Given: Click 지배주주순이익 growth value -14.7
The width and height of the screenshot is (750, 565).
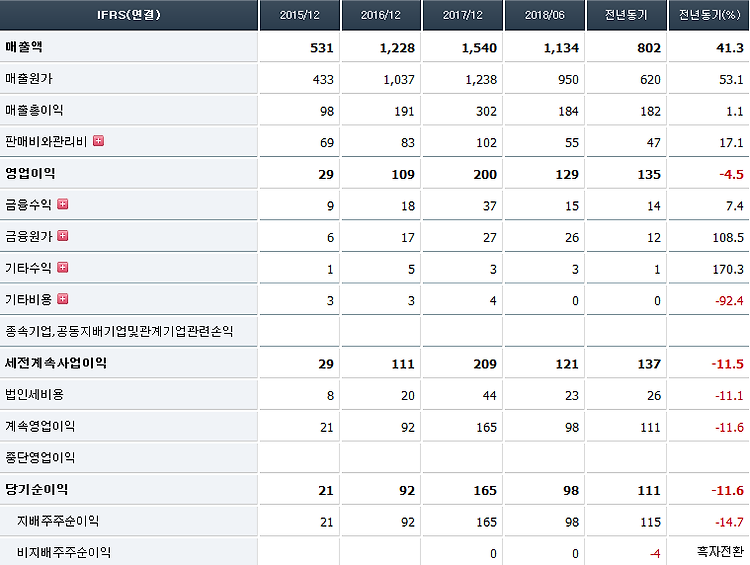Looking at the screenshot, I should click(x=729, y=521).
